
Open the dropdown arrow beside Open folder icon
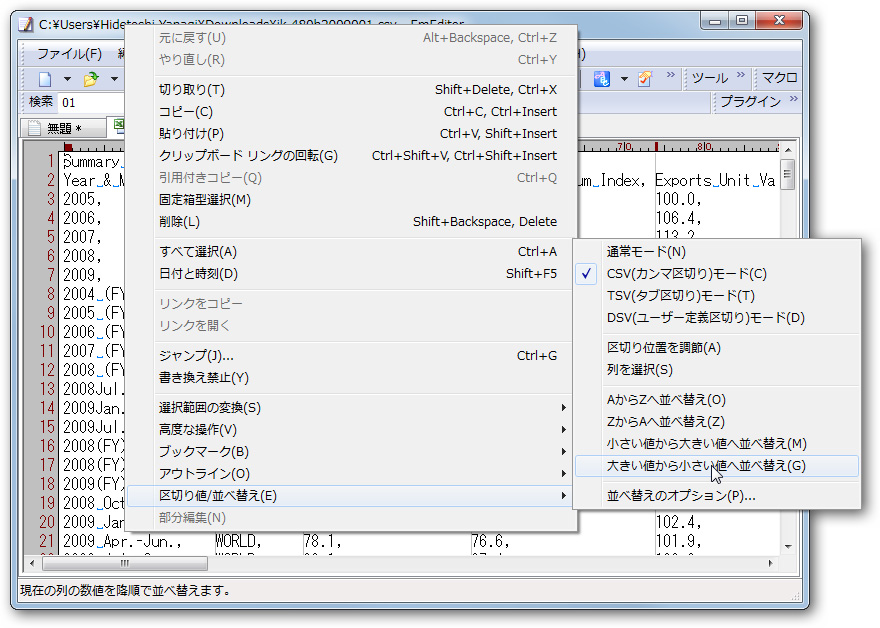pos(114,79)
